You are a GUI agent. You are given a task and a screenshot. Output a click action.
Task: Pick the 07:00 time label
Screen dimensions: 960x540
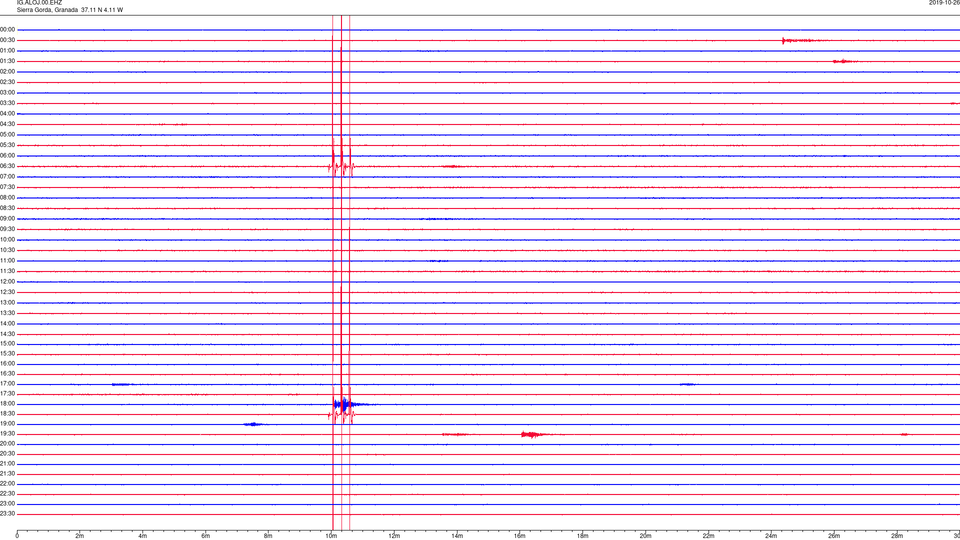tap(7, 176)
